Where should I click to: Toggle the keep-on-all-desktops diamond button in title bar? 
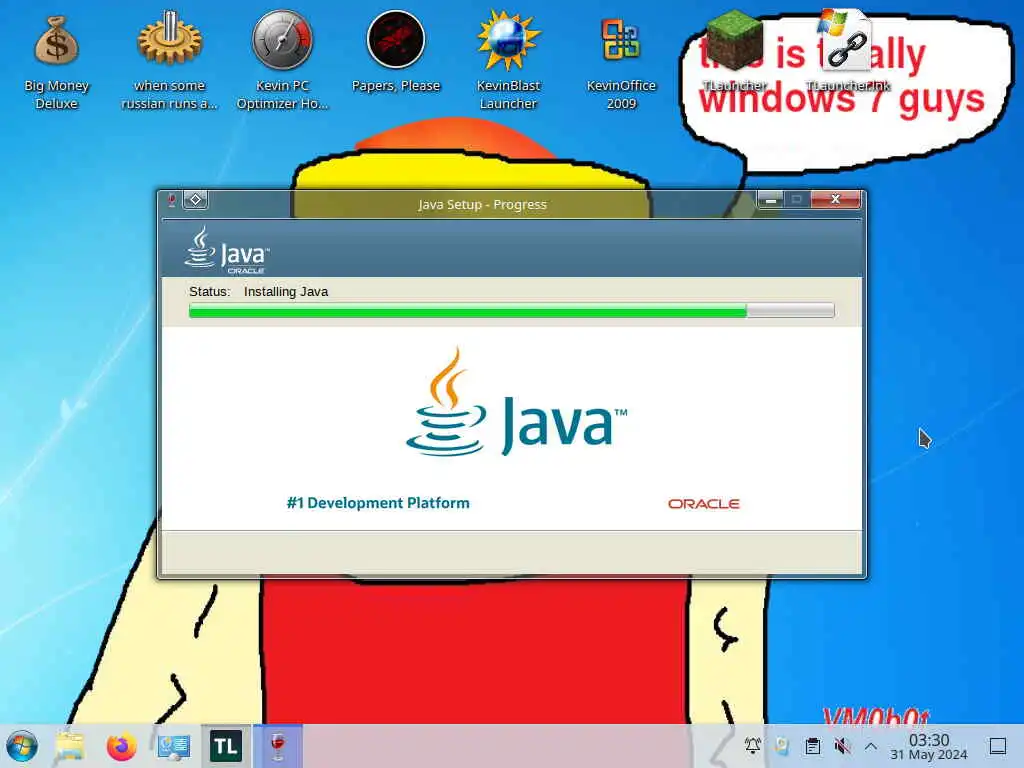click(x=195, y=199)
